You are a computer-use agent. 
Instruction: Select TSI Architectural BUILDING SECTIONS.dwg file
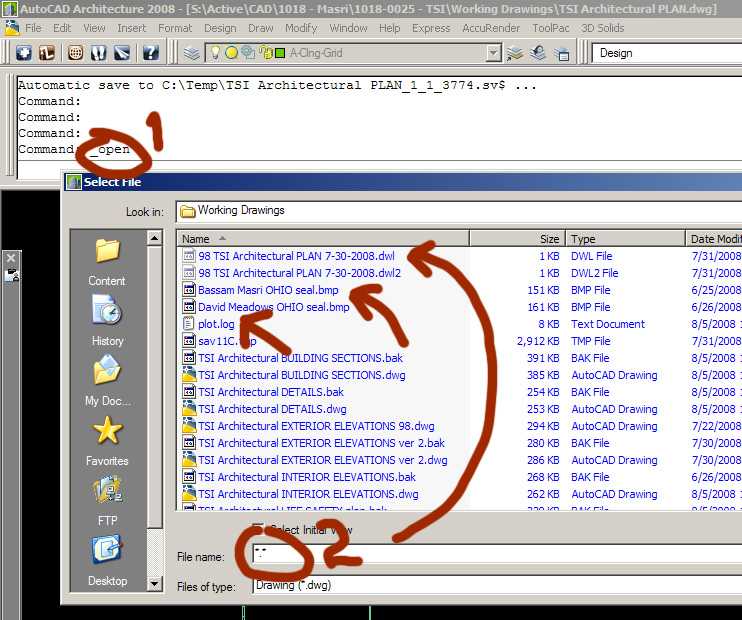click(294, 375)
